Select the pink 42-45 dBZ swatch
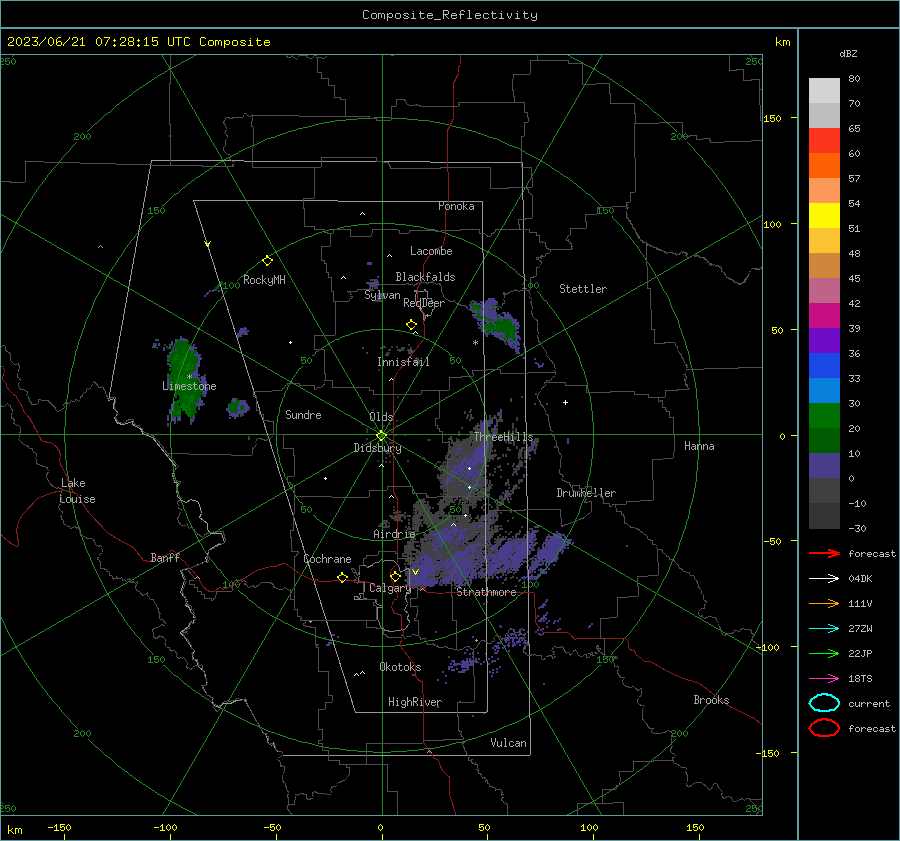This screenshot has height=841, width=900. click(824, 291)
